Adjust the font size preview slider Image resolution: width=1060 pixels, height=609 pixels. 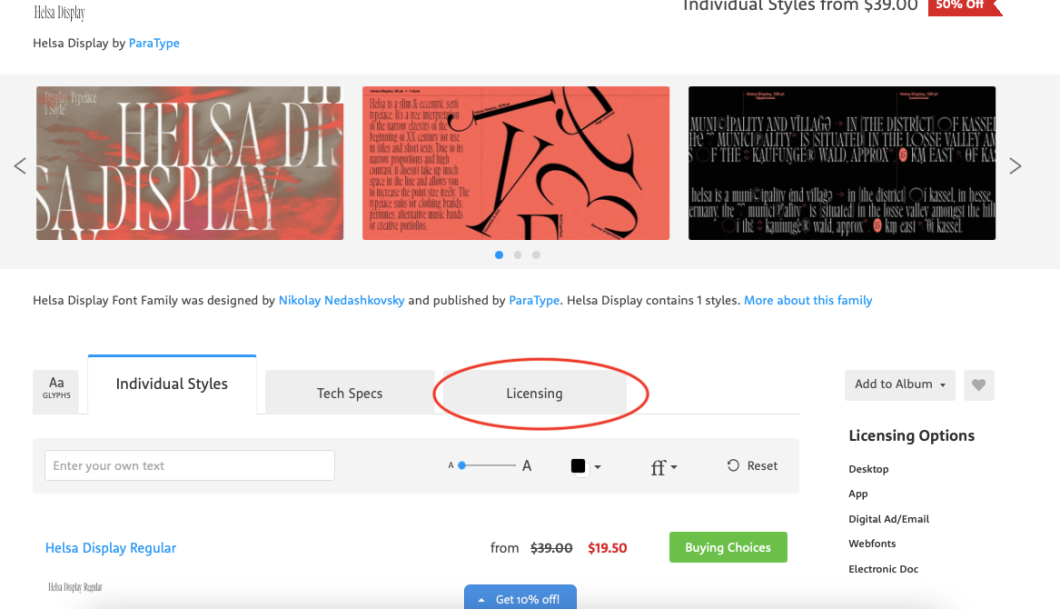coord(487,465)
